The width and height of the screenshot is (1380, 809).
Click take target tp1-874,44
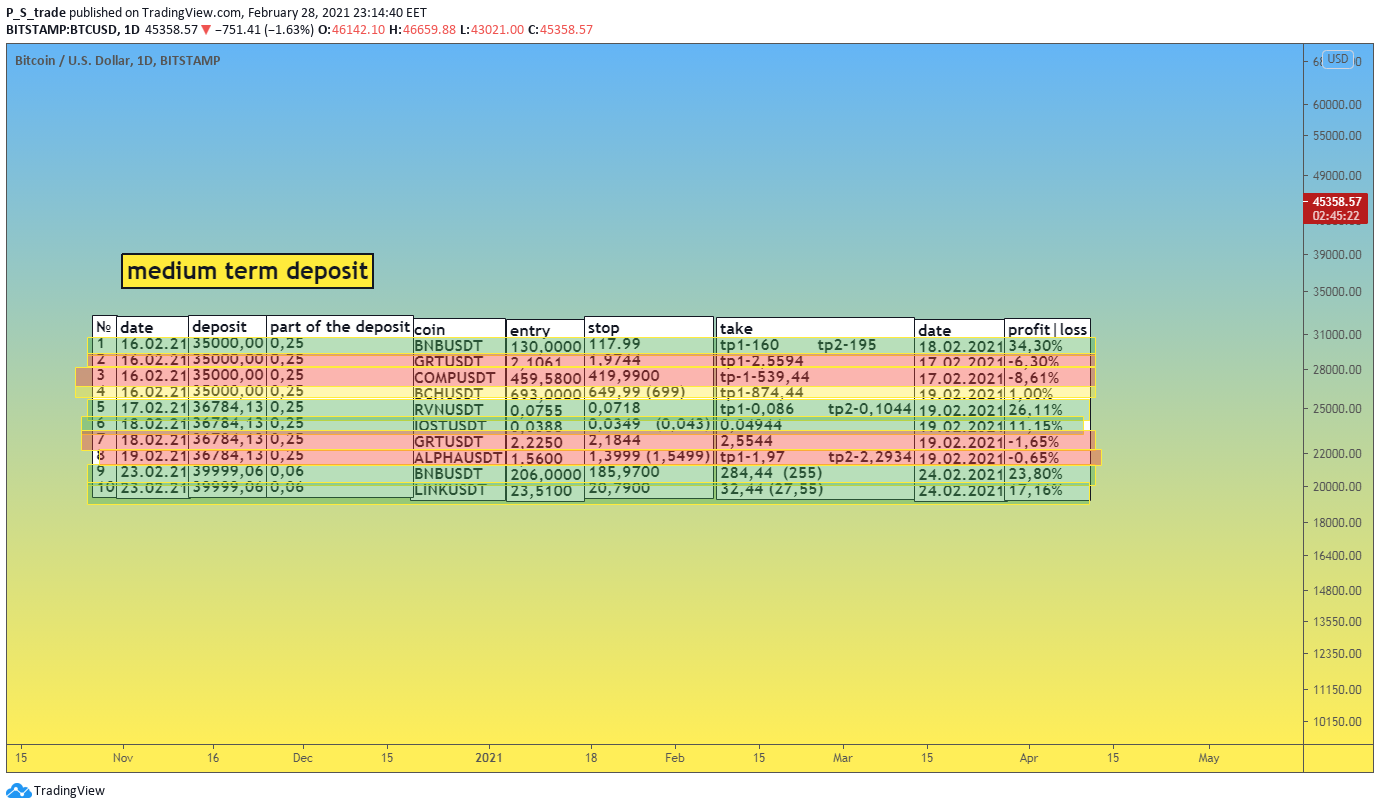pyautogui.click(x=762, y=393)
